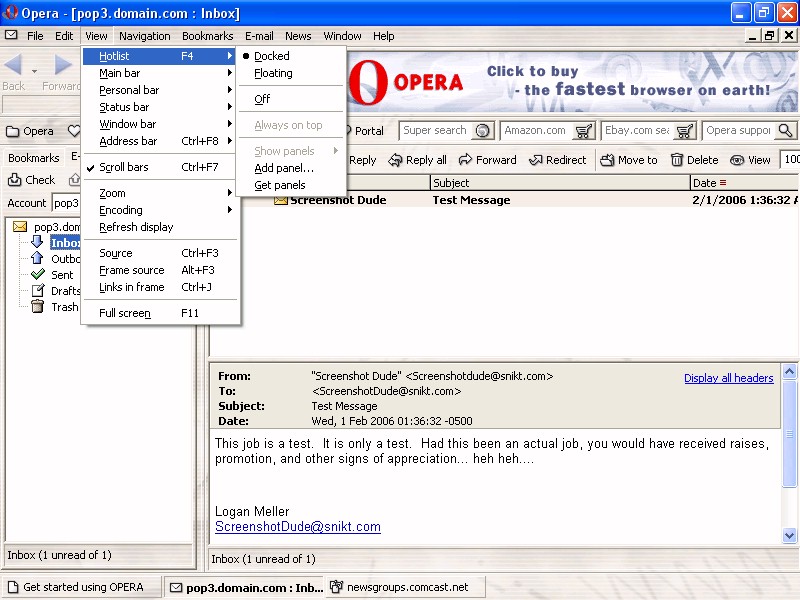Image resolution: width=800 pixels, height=600 pixels.
Task: Click the Ebay.com search cart icon
Action: (x=684, y=131)
